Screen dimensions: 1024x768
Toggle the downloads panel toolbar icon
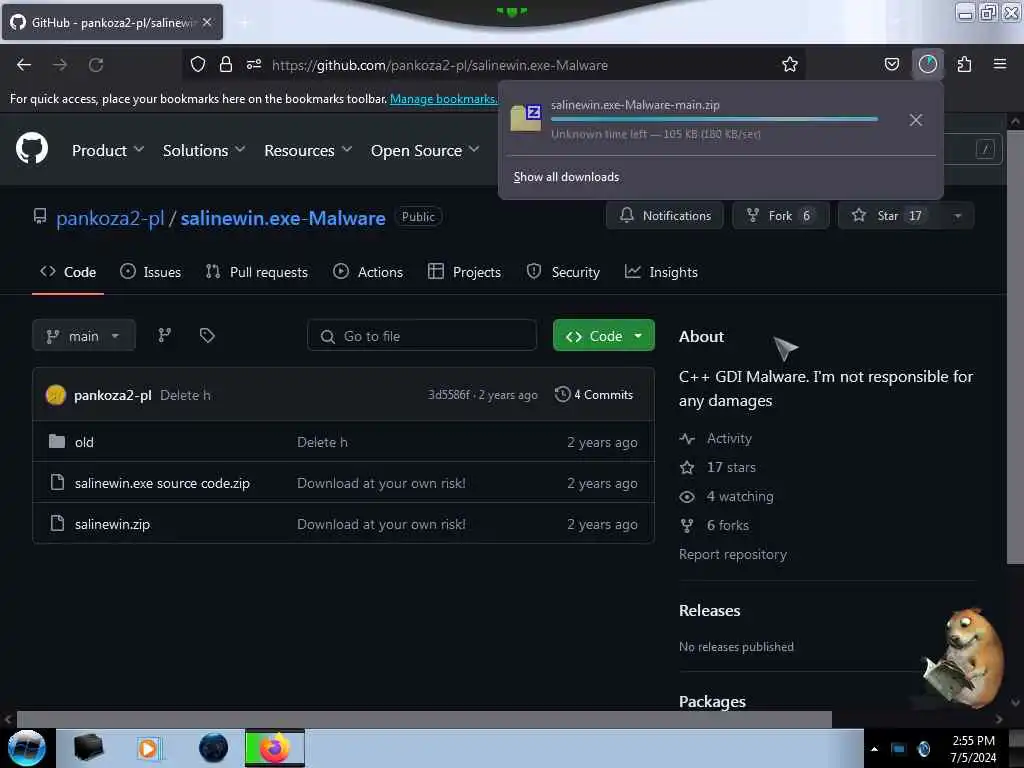tap(927, 64)
